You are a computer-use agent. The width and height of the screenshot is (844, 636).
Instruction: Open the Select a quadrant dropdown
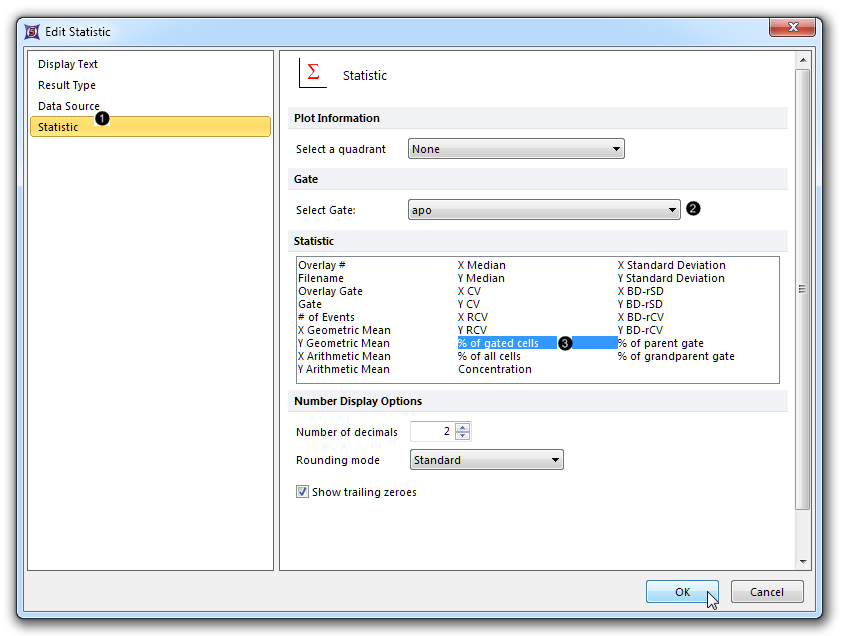[x=516, y=149]
